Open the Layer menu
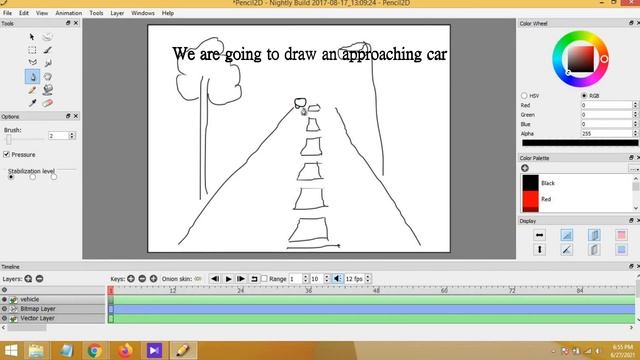Viewport: 640px width, 360px height. (117, 13)
